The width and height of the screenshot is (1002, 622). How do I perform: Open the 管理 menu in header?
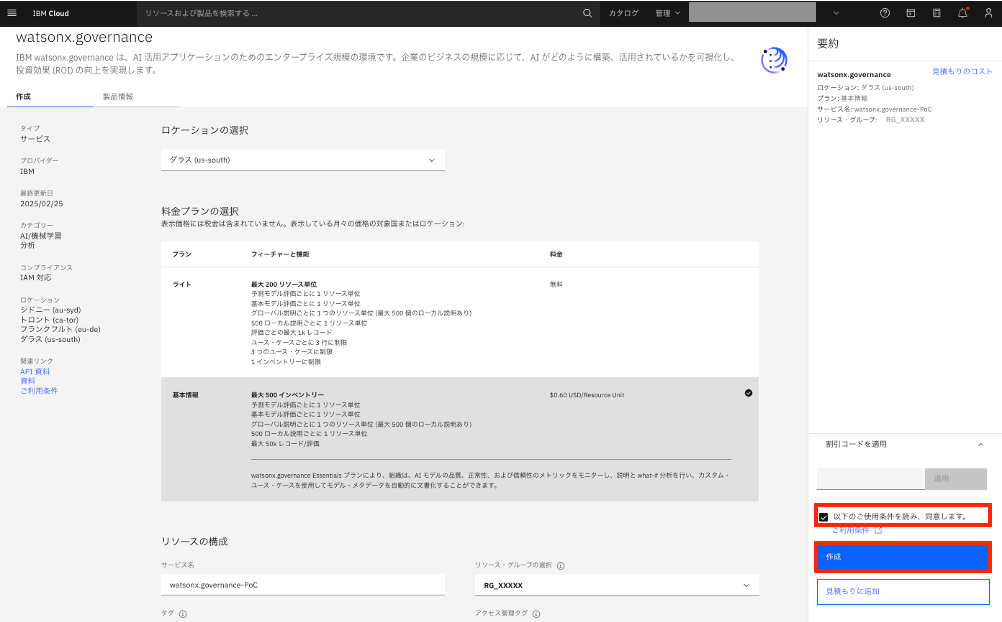(x=667, y=13)
